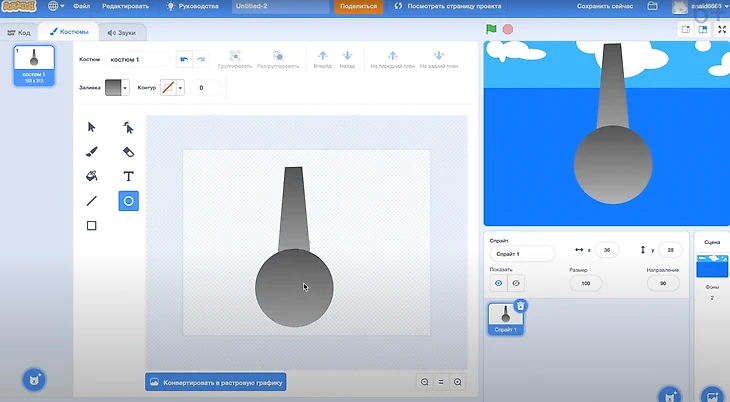Open the Файл menu

click(81, 6)
